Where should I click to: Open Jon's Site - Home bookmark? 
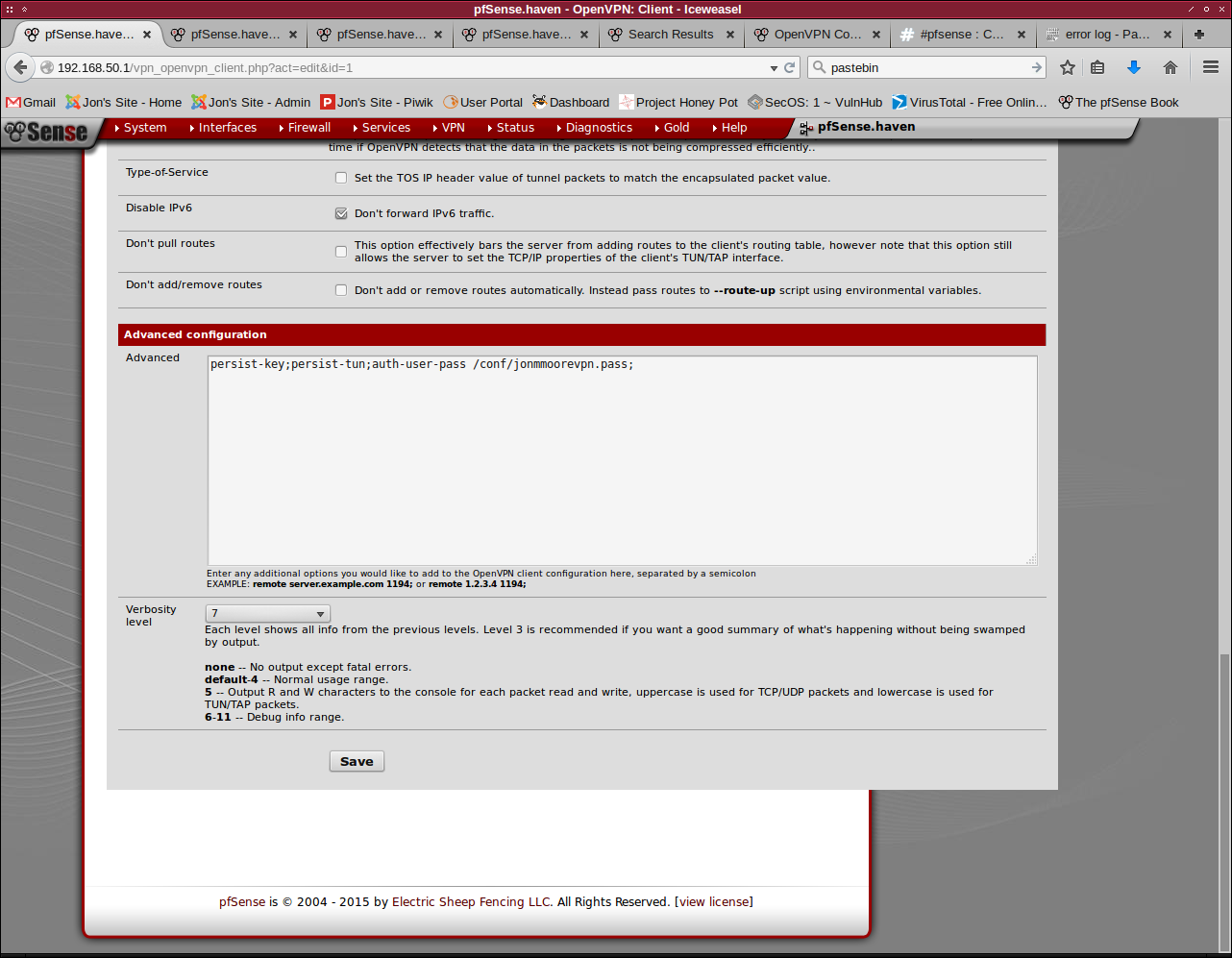[x=123, y=102]
